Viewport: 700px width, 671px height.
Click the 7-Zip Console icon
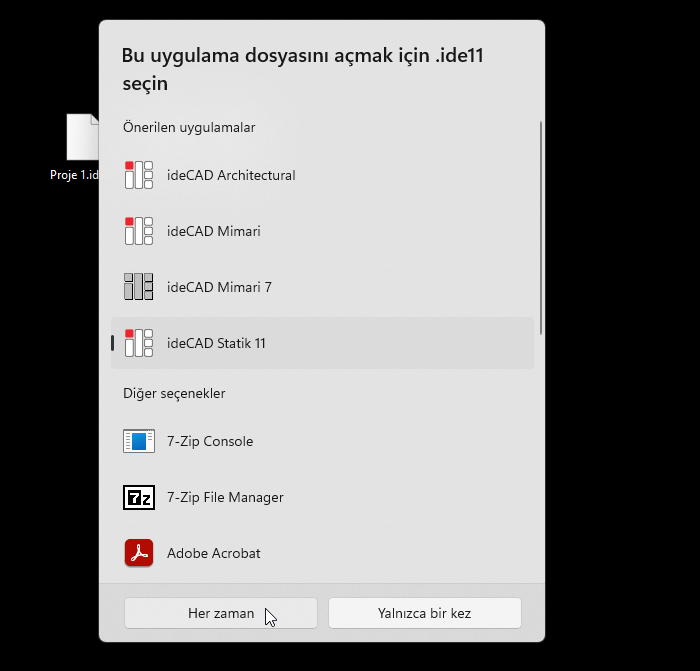point(138,441)
